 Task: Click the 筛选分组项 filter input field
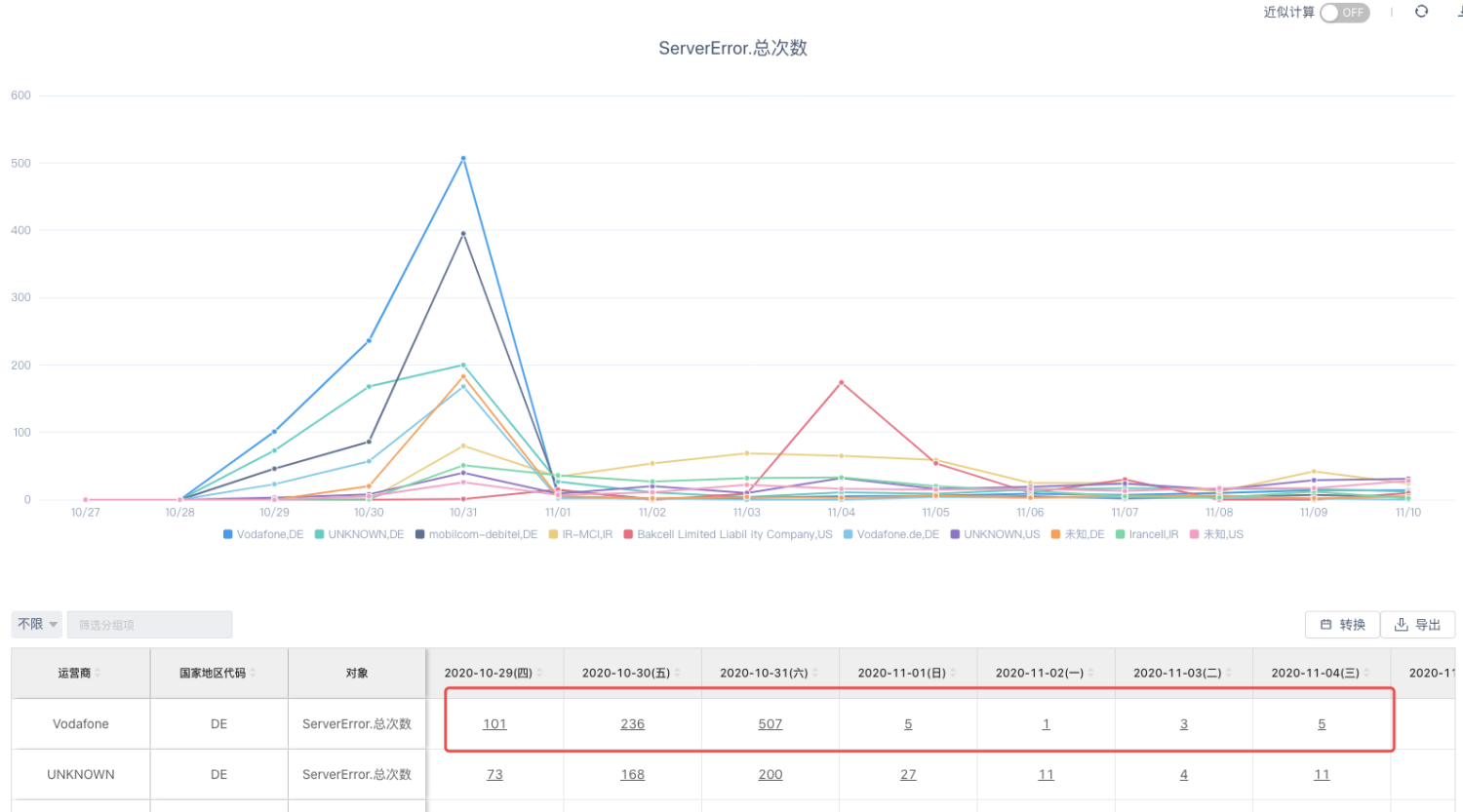coord(149,625)
